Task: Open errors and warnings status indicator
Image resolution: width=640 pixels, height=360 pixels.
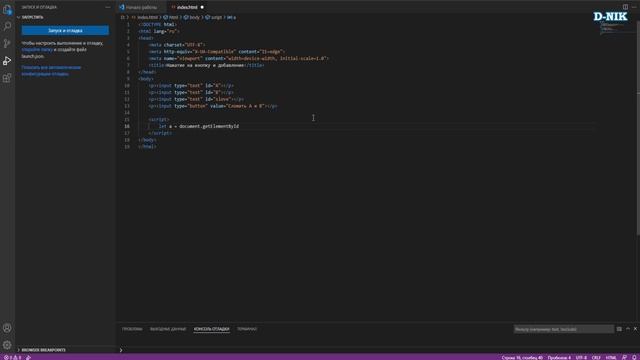Action: pyautogui.click(x=13, y=357)
